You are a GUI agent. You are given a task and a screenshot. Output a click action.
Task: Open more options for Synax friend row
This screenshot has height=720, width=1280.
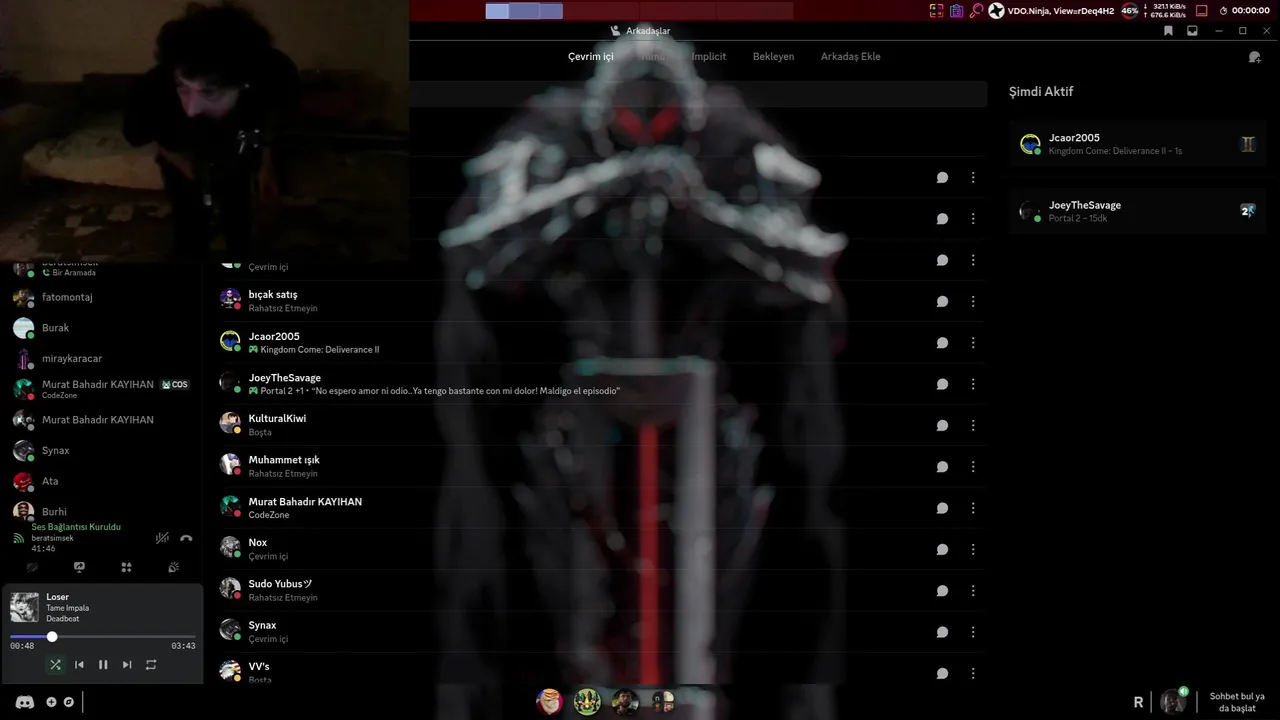(973, 632)
